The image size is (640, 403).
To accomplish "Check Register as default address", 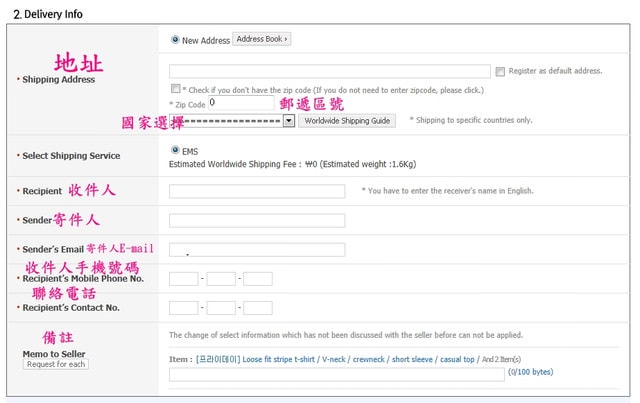I will click(x=500, y=72).
